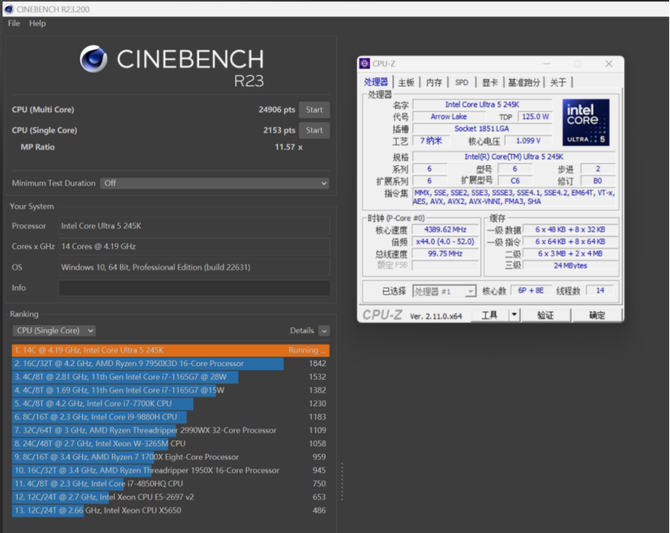The height and width of the screenshot is (533, 670).
Task: Click the Windows 10 OS field
Action: [x=194, y=268]
